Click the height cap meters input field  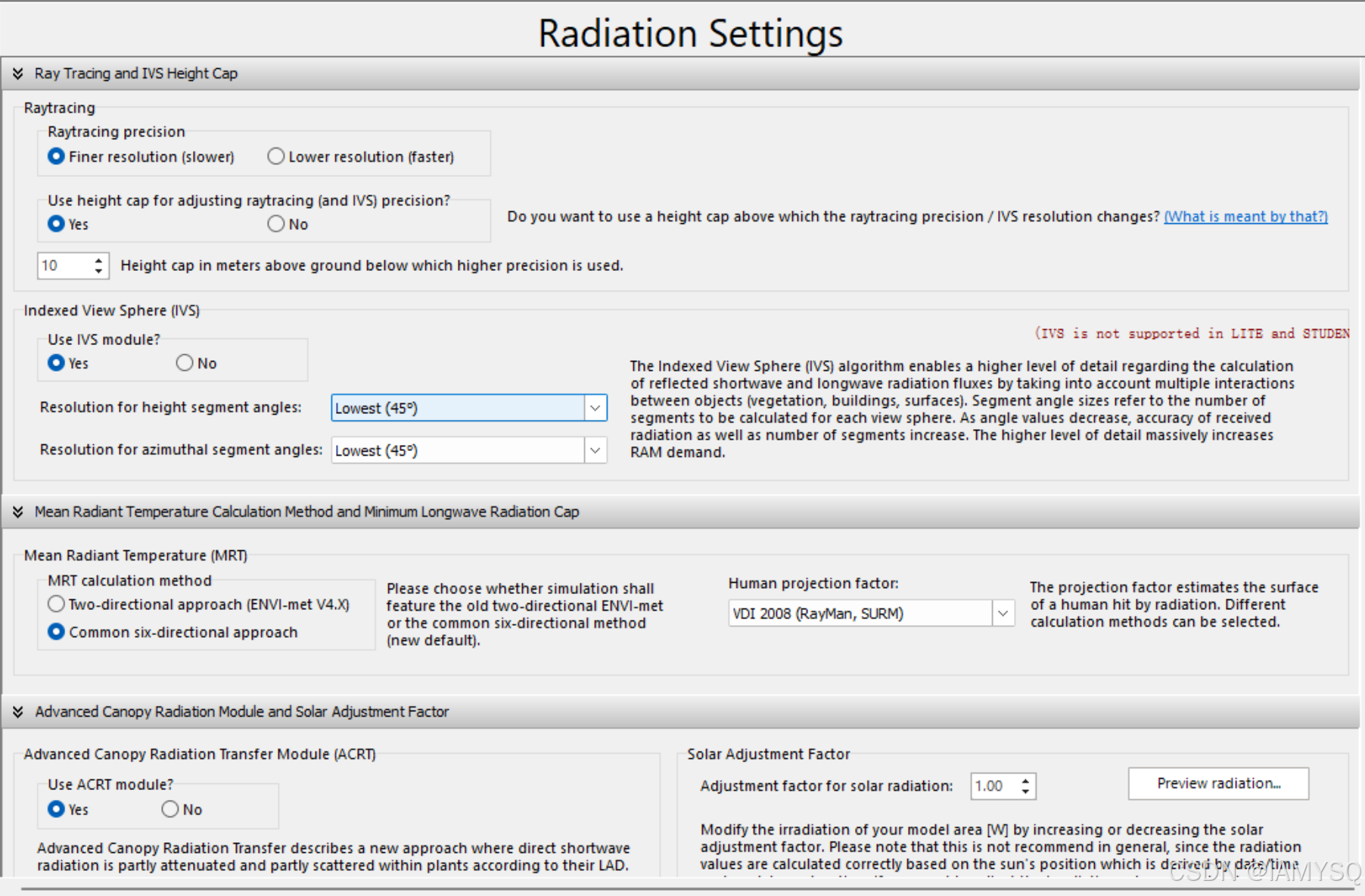click(64, 266)
